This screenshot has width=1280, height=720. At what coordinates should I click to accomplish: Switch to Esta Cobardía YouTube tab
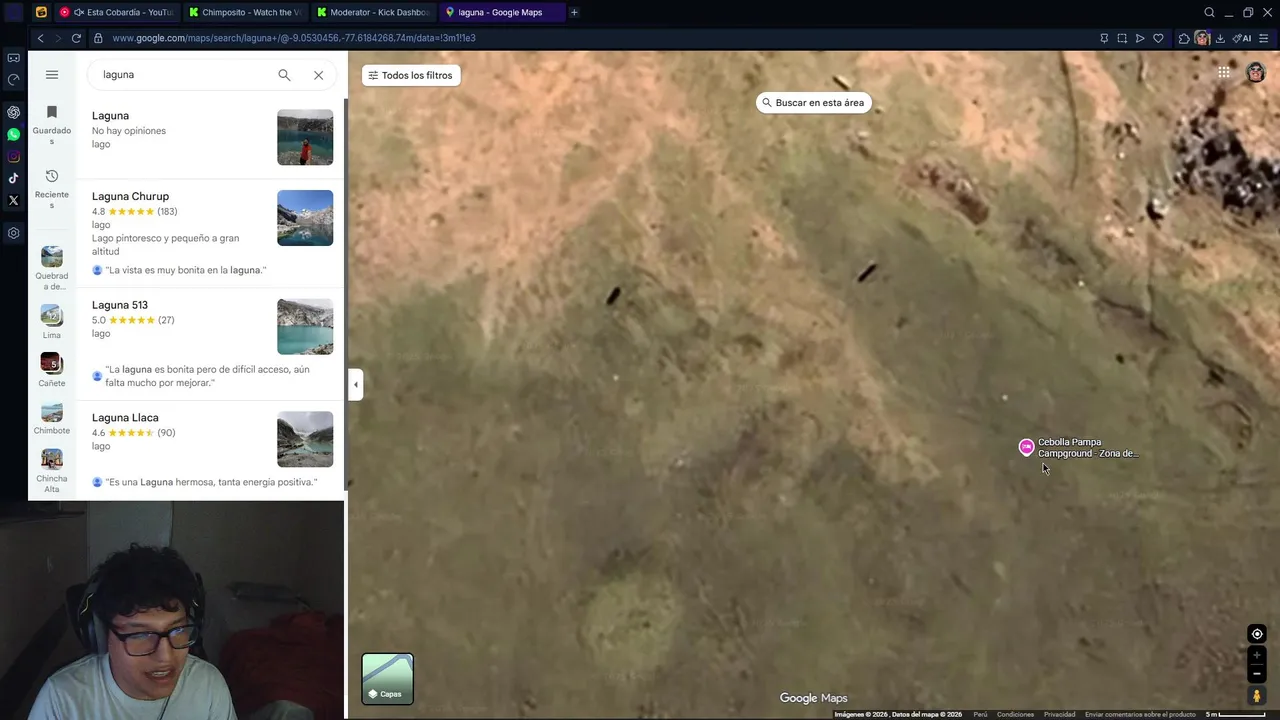pyautogui.click(x=116, y=12)
